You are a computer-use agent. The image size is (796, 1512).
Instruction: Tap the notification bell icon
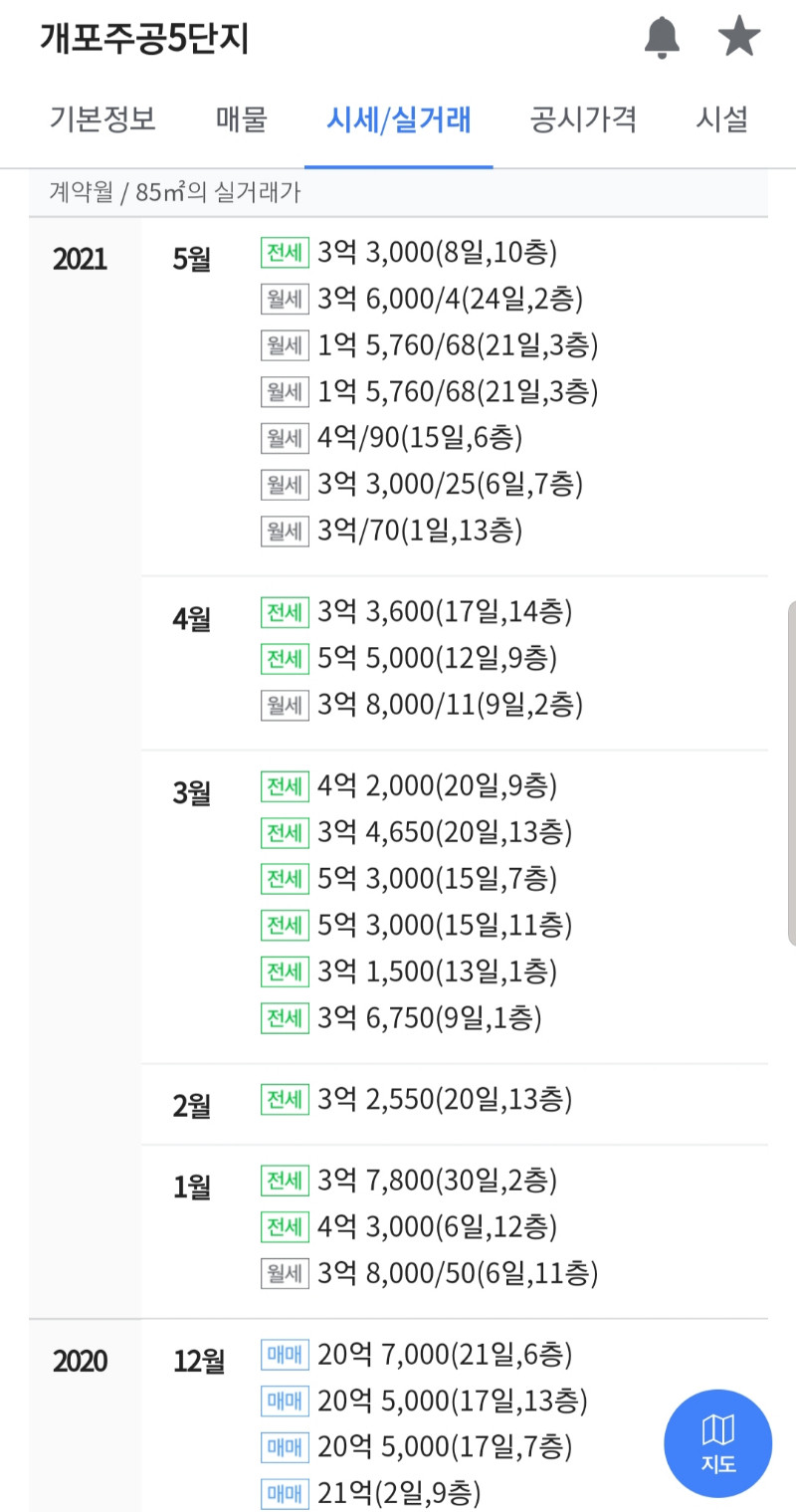[662, 39]
